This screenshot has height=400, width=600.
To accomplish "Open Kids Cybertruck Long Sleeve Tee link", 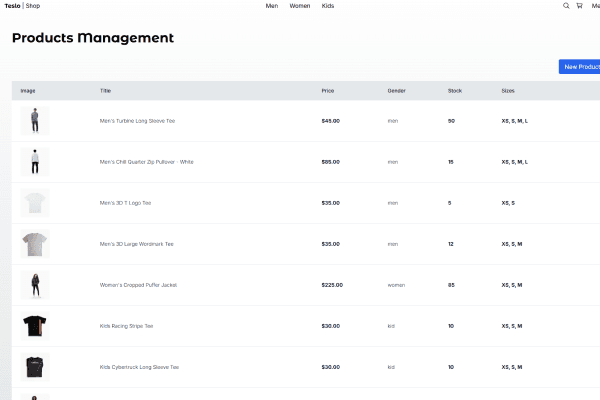I will point(139,367).
